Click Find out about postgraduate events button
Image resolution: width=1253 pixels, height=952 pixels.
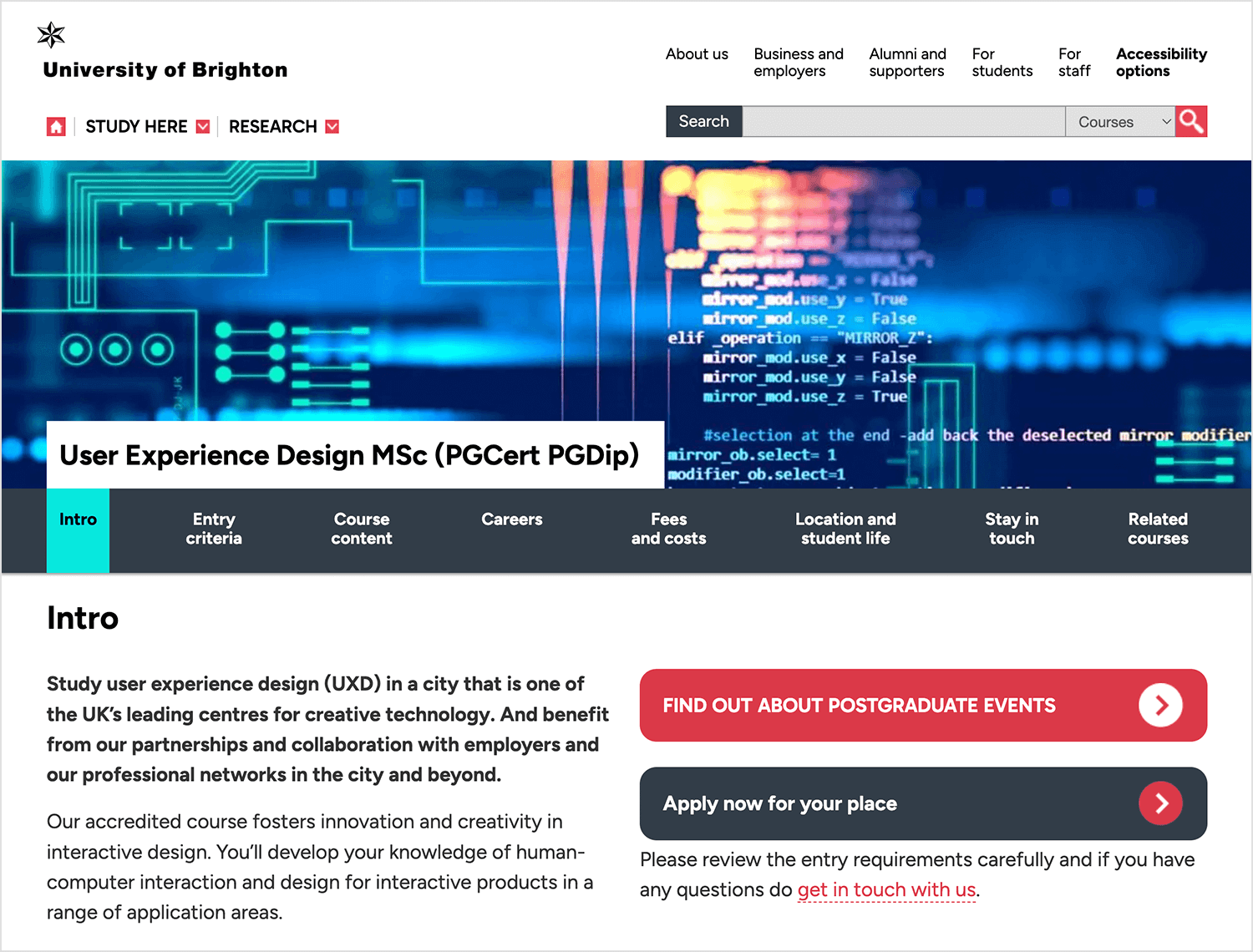pos(923,706)
